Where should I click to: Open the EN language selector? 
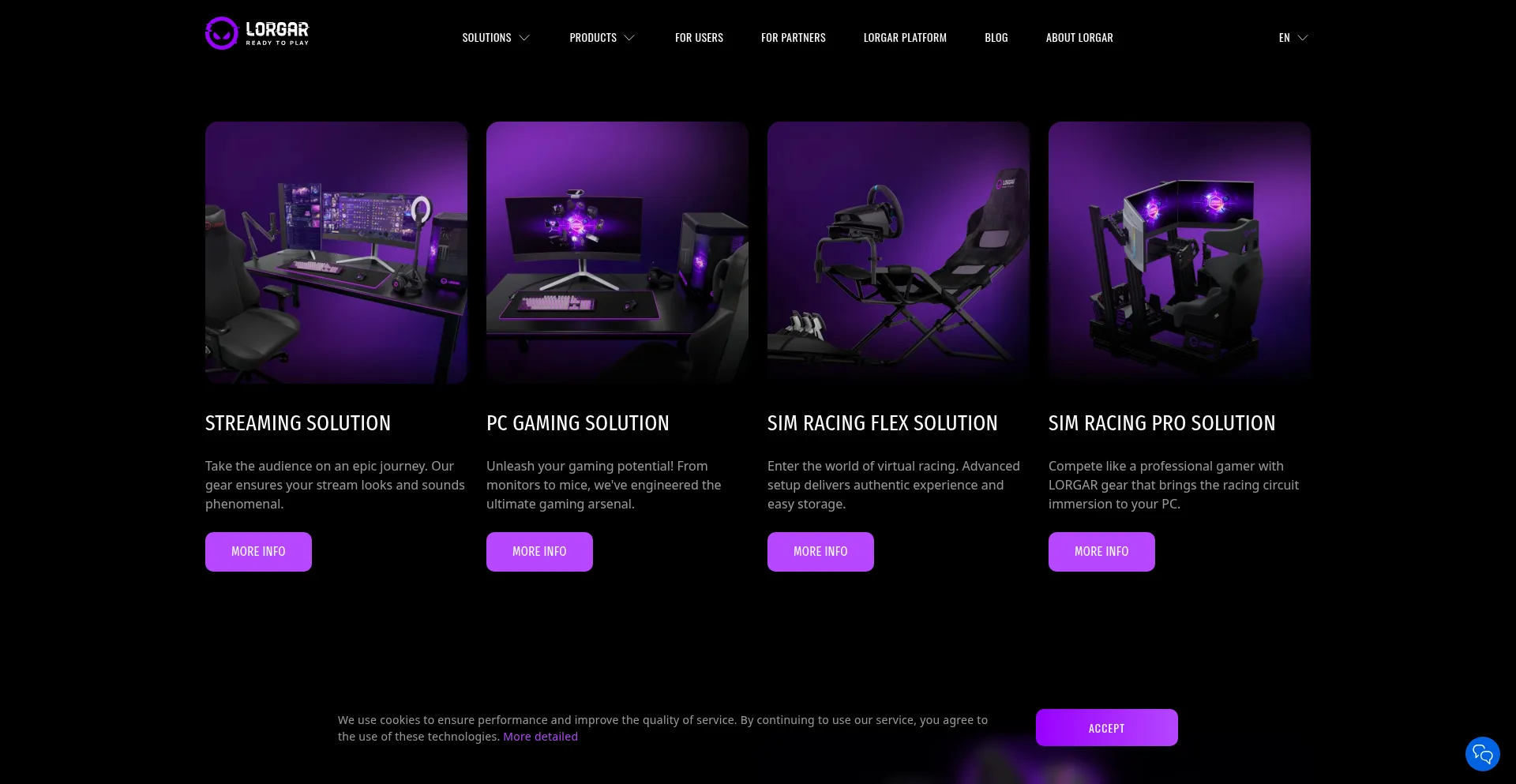point(1293,38)
